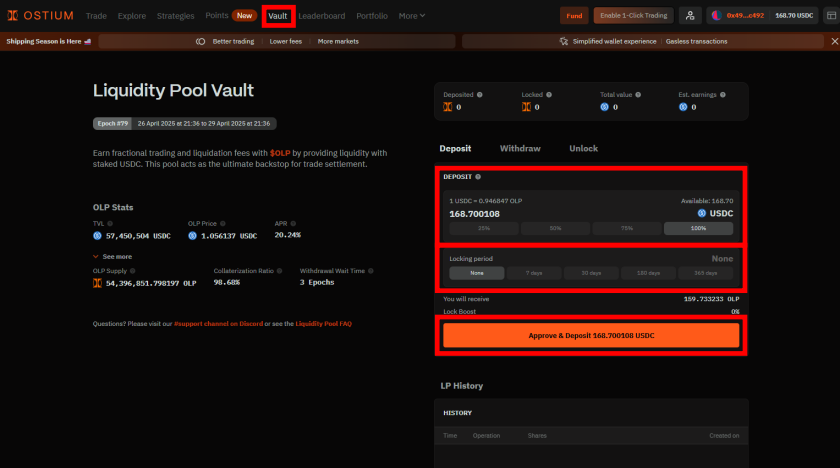Set deposit amount to 100%
This screenshot has width=840, height=468.
coord(699,228)
